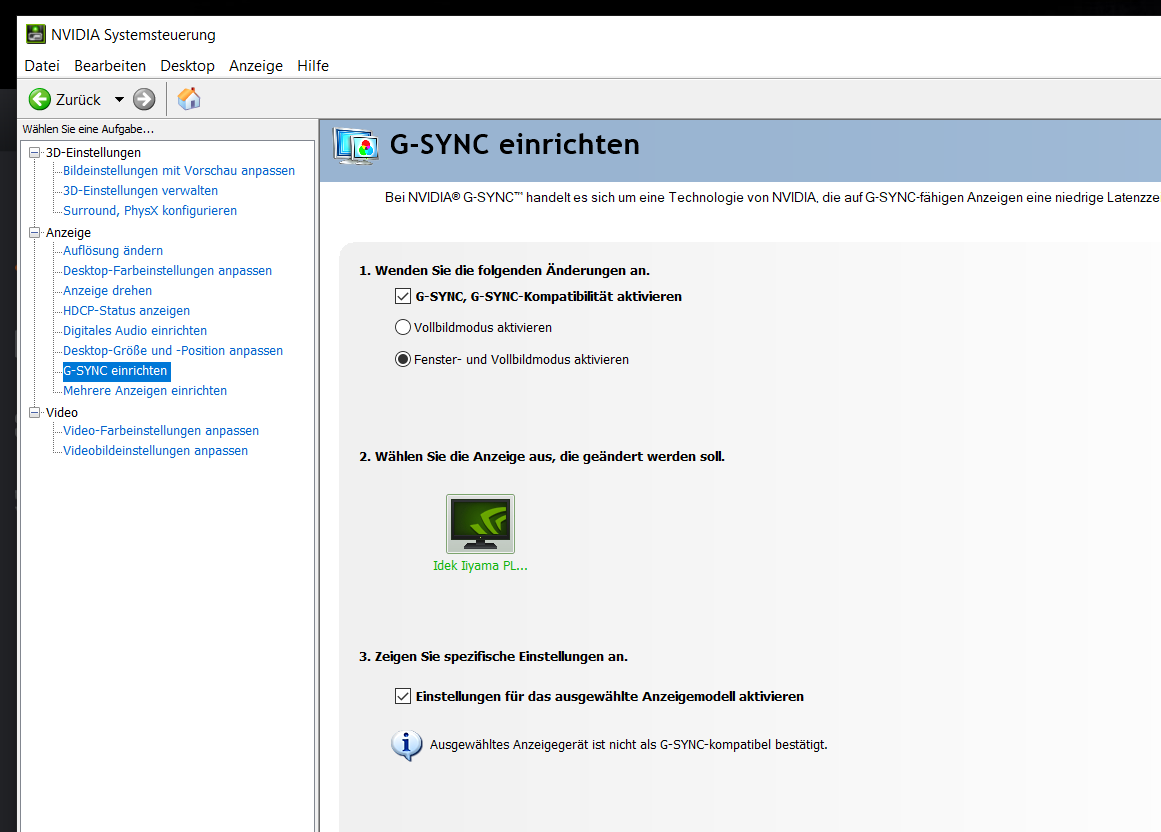This screenshot has width=1161, height=832.
Task: Click the Wählen Sie eine Aufgabe label
Action: 88,129
